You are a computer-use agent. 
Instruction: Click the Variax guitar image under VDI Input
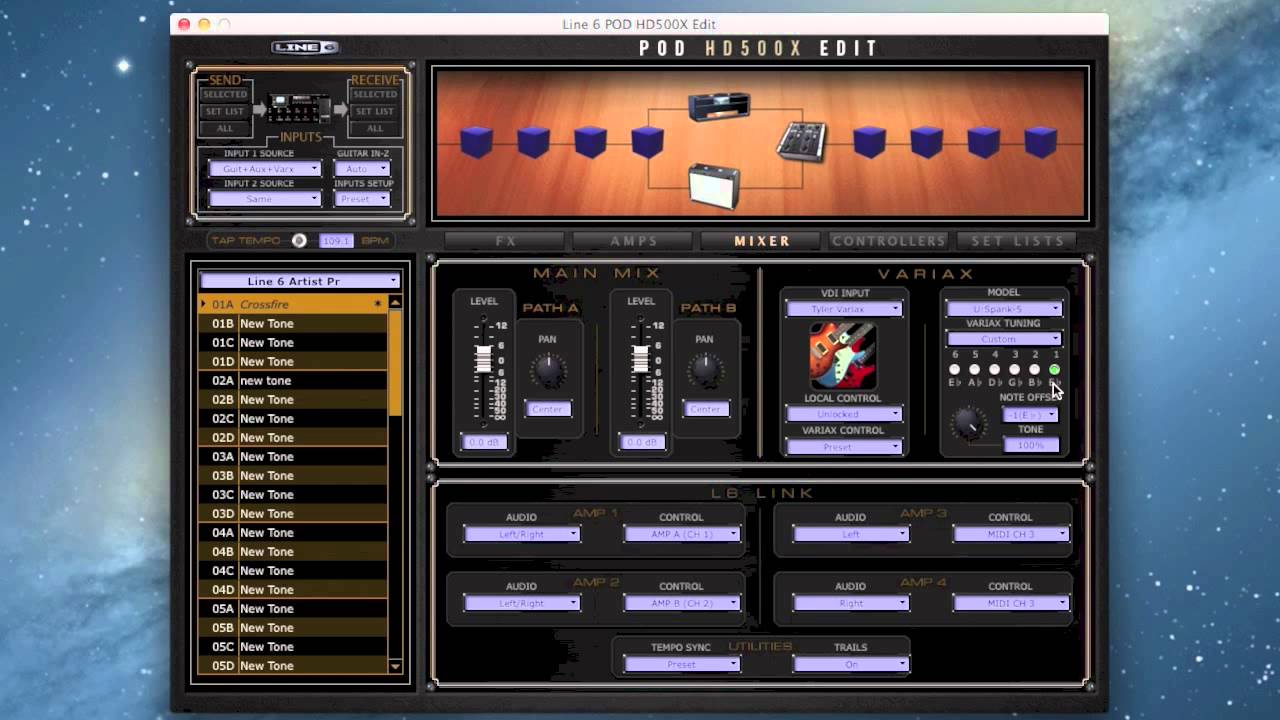pos(843,355)
